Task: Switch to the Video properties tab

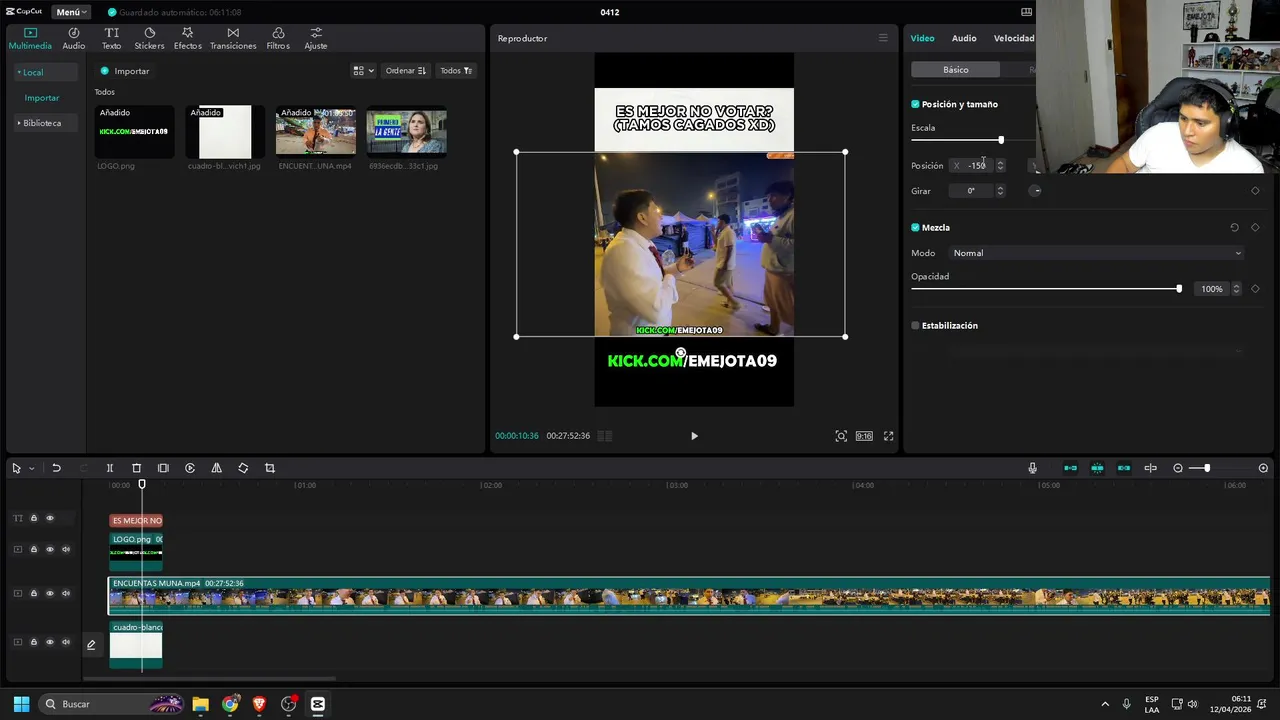Action: pos(922,38)
